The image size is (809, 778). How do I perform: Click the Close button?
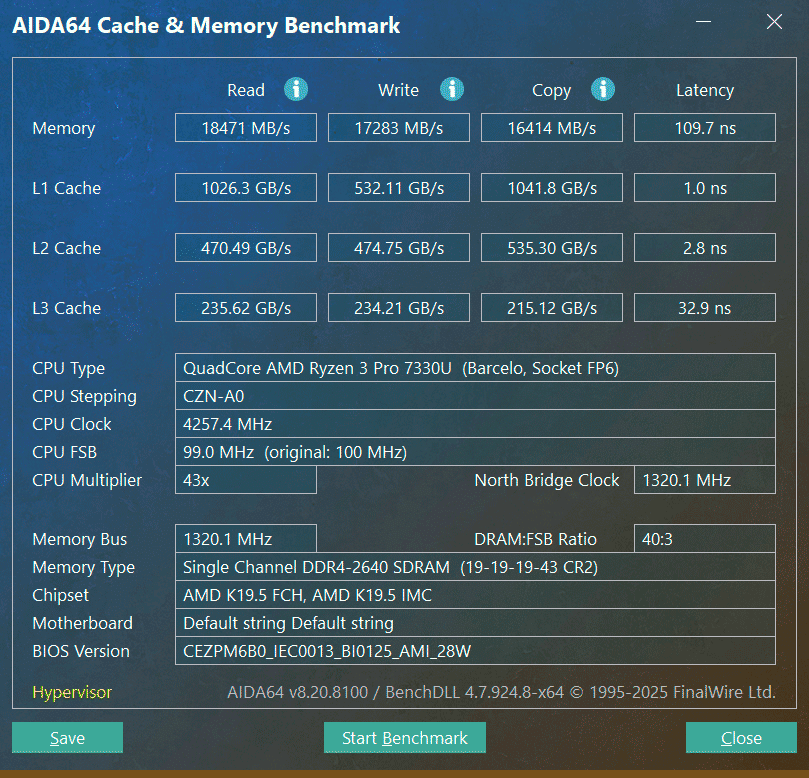click(741, 737)
